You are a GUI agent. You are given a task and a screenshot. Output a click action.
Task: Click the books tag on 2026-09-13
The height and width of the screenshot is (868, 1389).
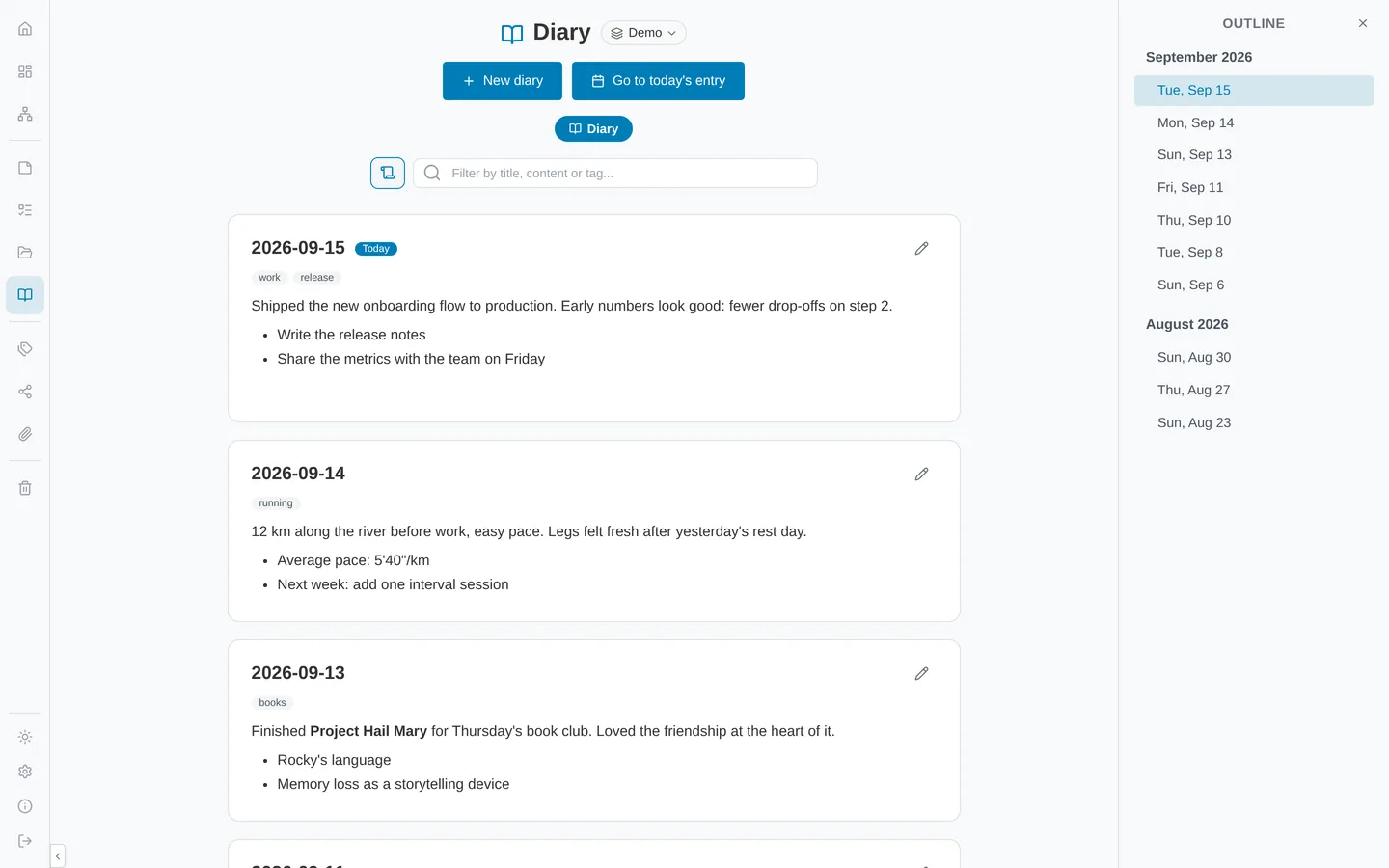point(272,703)
